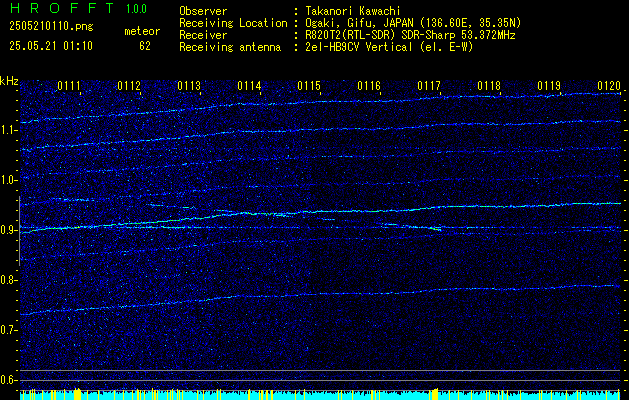Click time marker 0118
Screen dimensions: 629x400
point(489,86)
